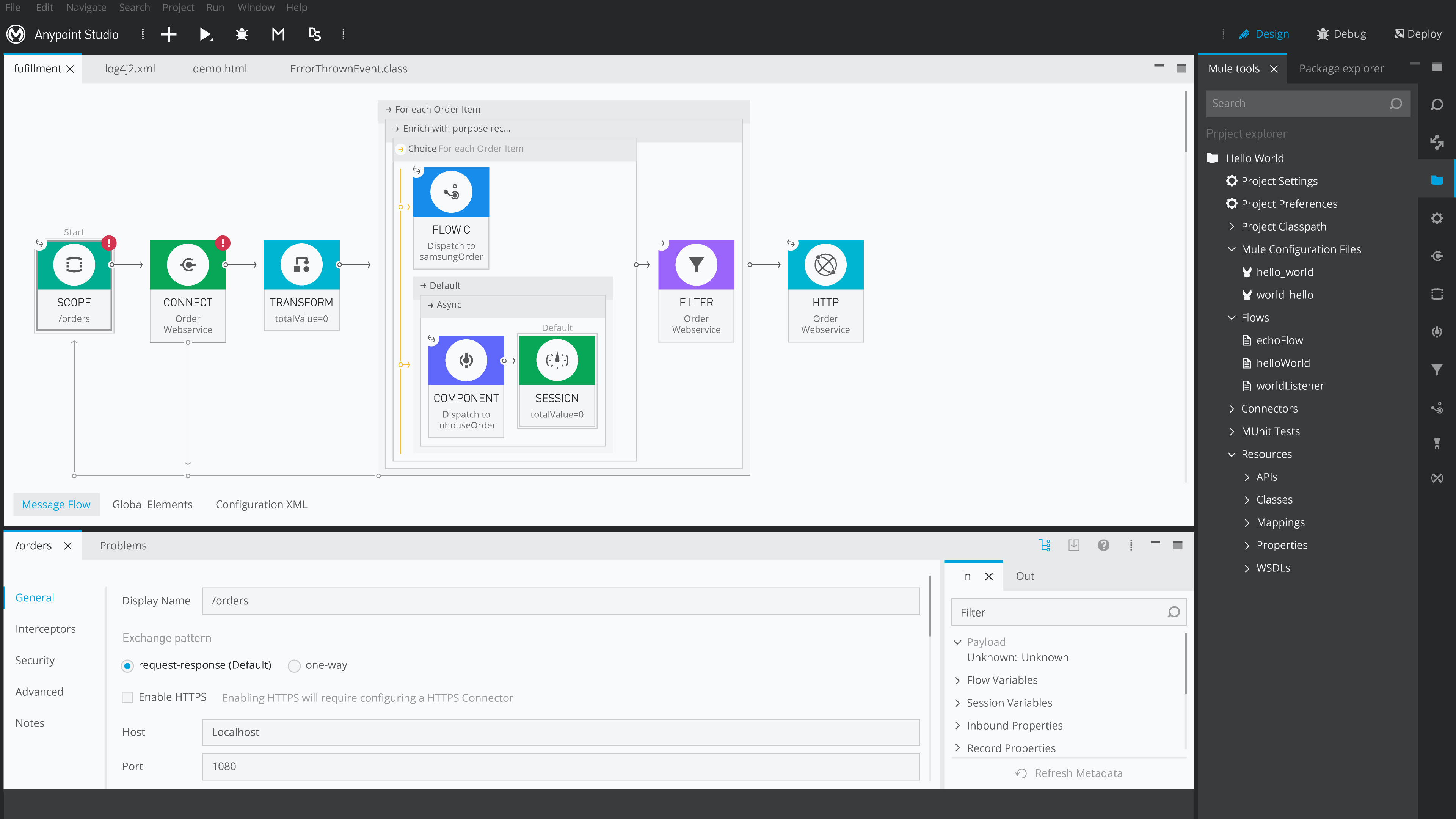The width and height of the screenshot is (1456, 819).
Task: Enable the HTTPS checkbox
Action: point(128,698)
